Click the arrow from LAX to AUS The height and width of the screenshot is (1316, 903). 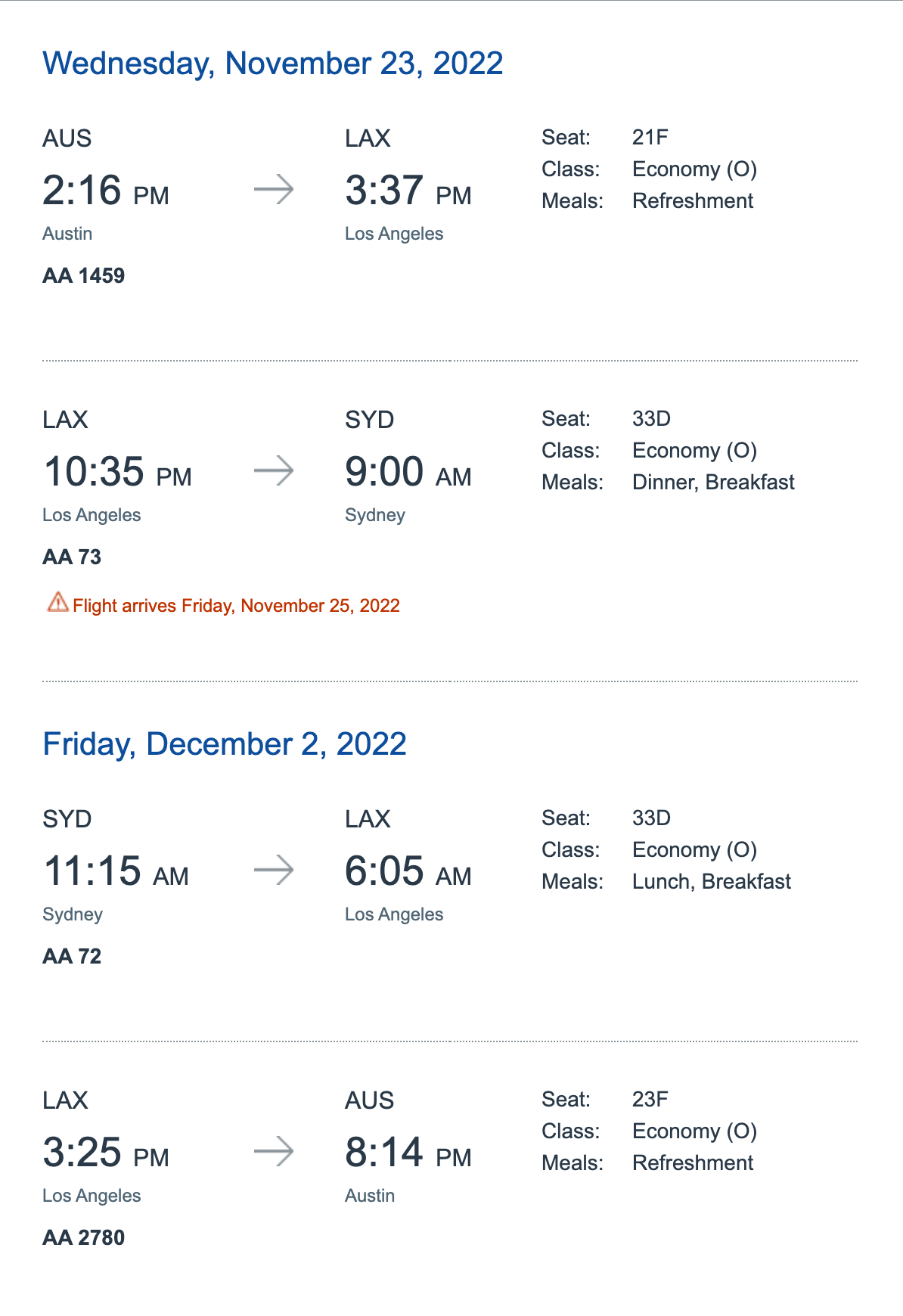point(274,1151)
